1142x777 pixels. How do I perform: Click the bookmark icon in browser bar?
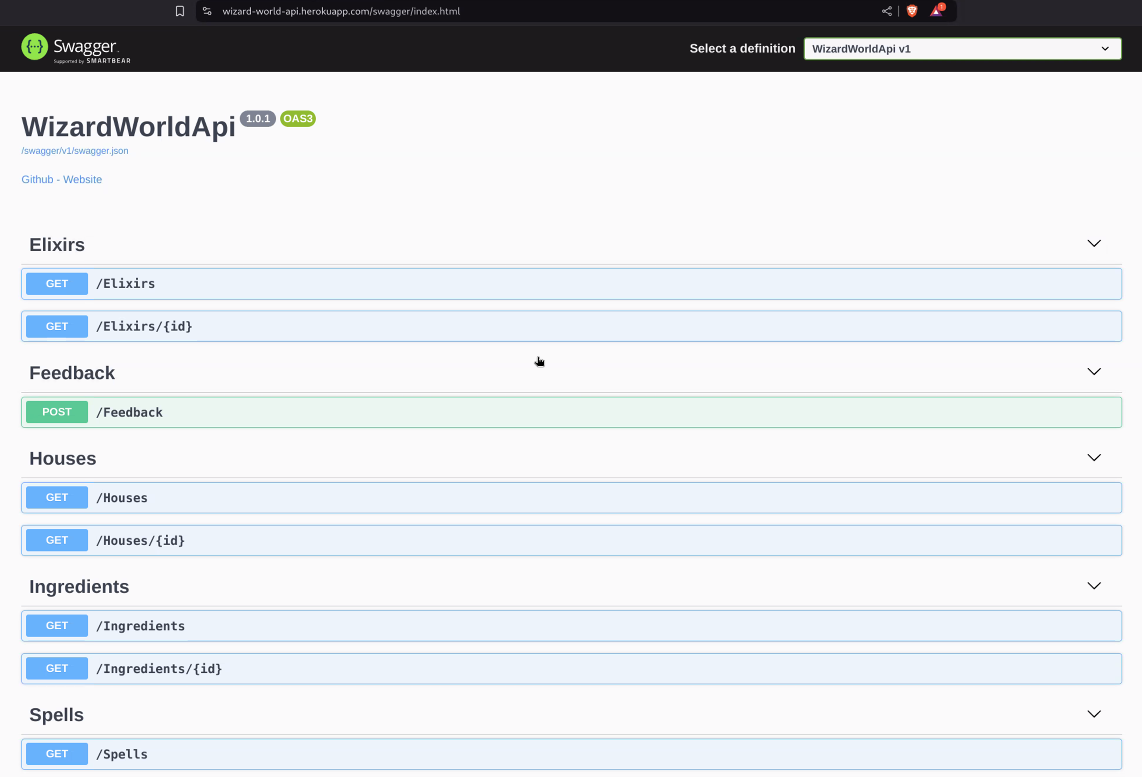click(180, 11)
